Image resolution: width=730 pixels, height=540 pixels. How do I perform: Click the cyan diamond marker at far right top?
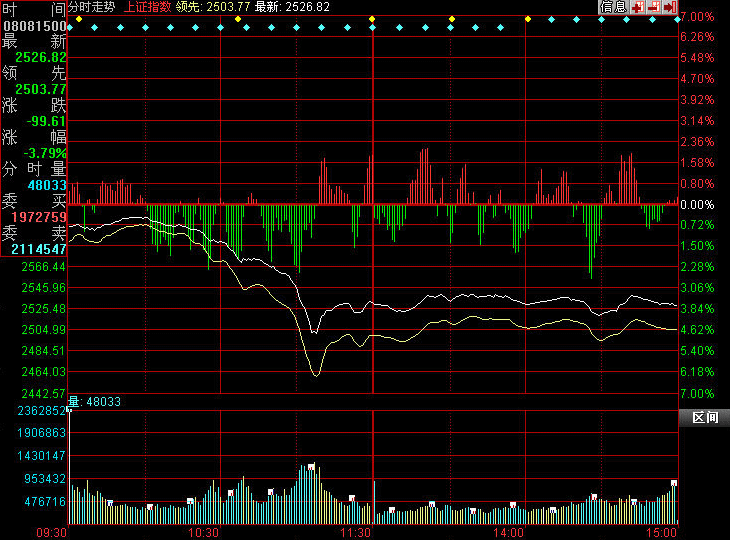[677, 19]
